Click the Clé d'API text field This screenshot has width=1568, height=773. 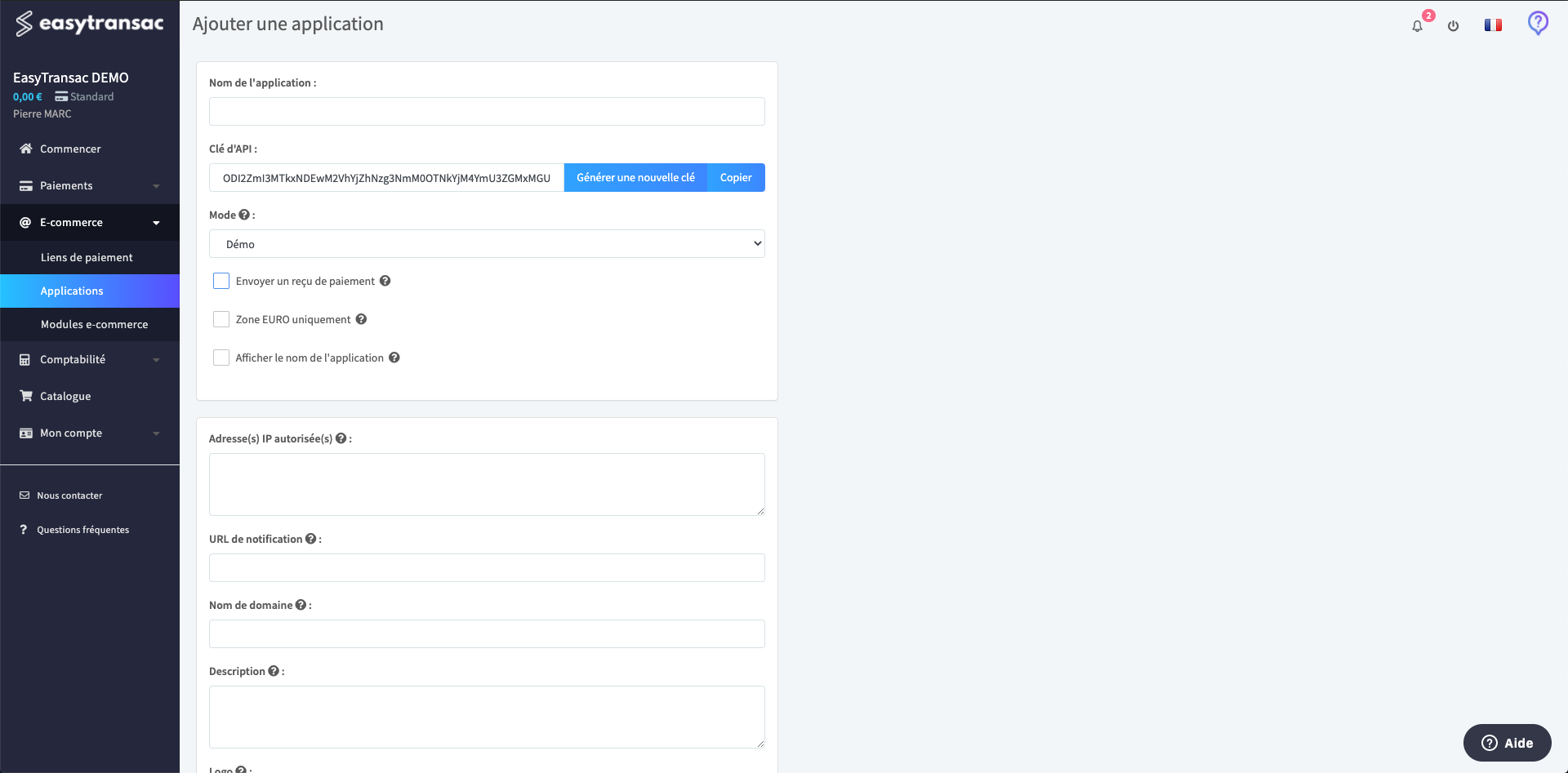pyautogui.click(x=386, y=177)
